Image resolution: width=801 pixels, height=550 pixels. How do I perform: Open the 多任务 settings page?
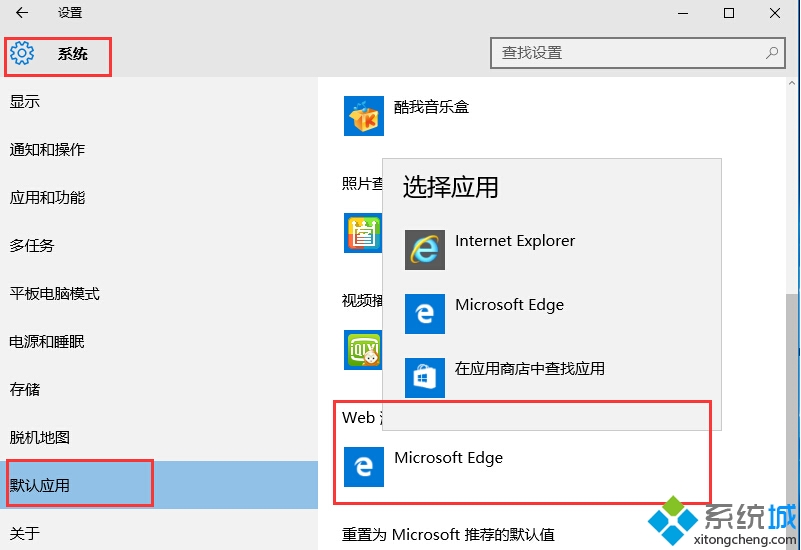[159, 246]
